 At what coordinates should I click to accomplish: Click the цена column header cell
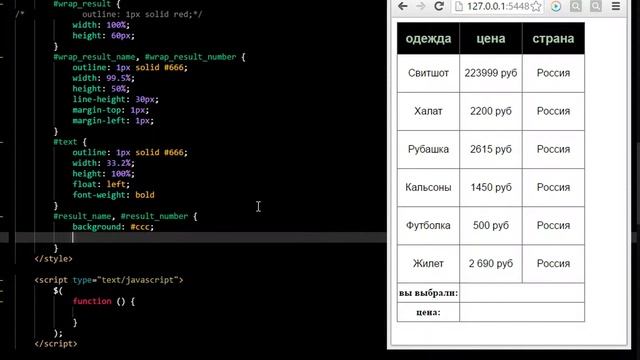[x=491, y=38]
